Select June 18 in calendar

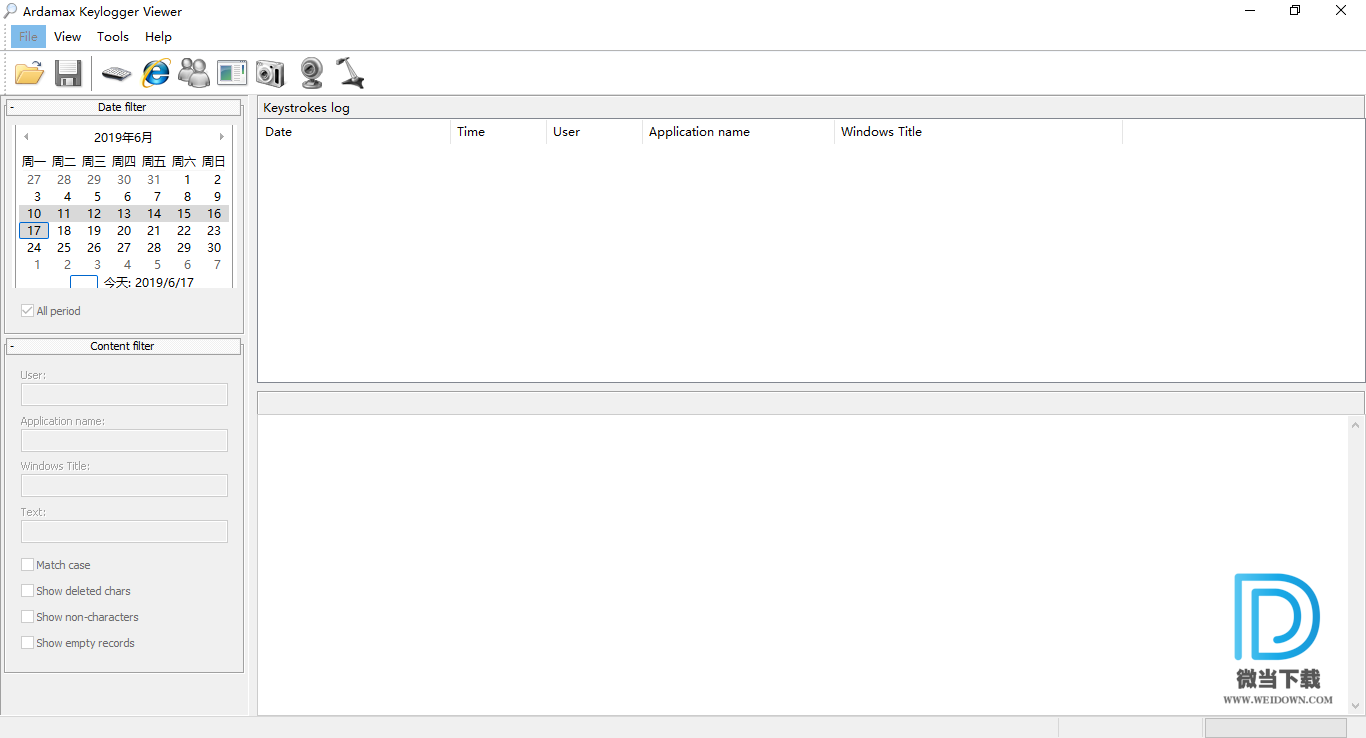click(64, 231)
